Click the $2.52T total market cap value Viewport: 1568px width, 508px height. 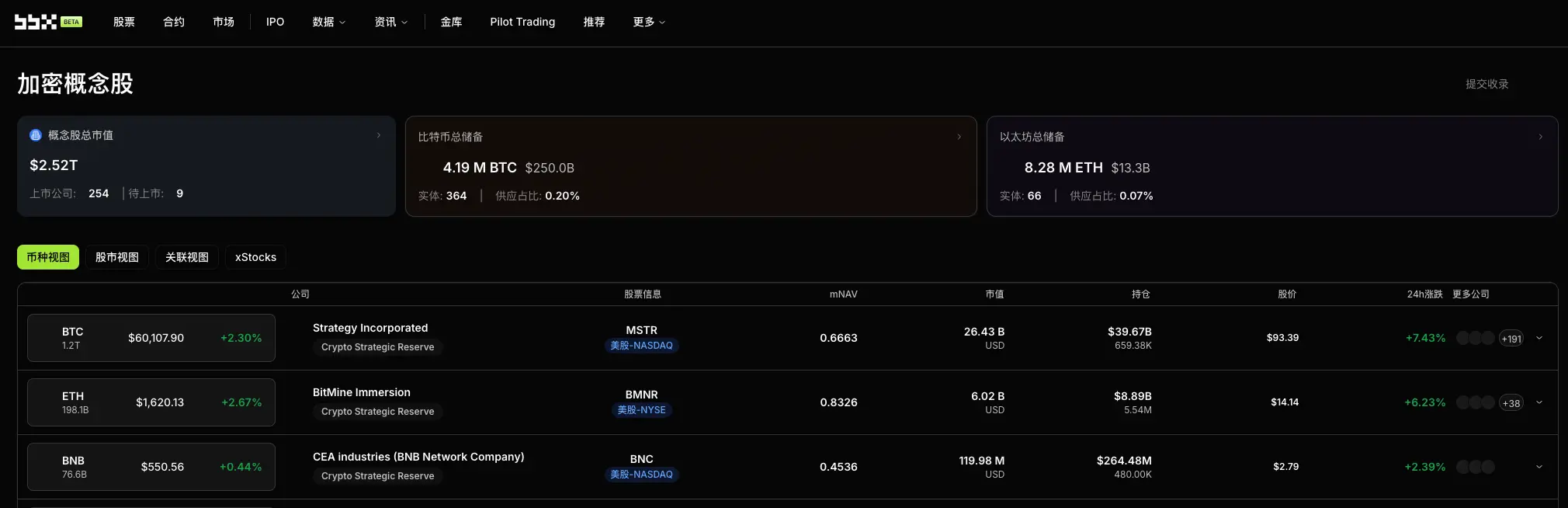tap(54, 165)
